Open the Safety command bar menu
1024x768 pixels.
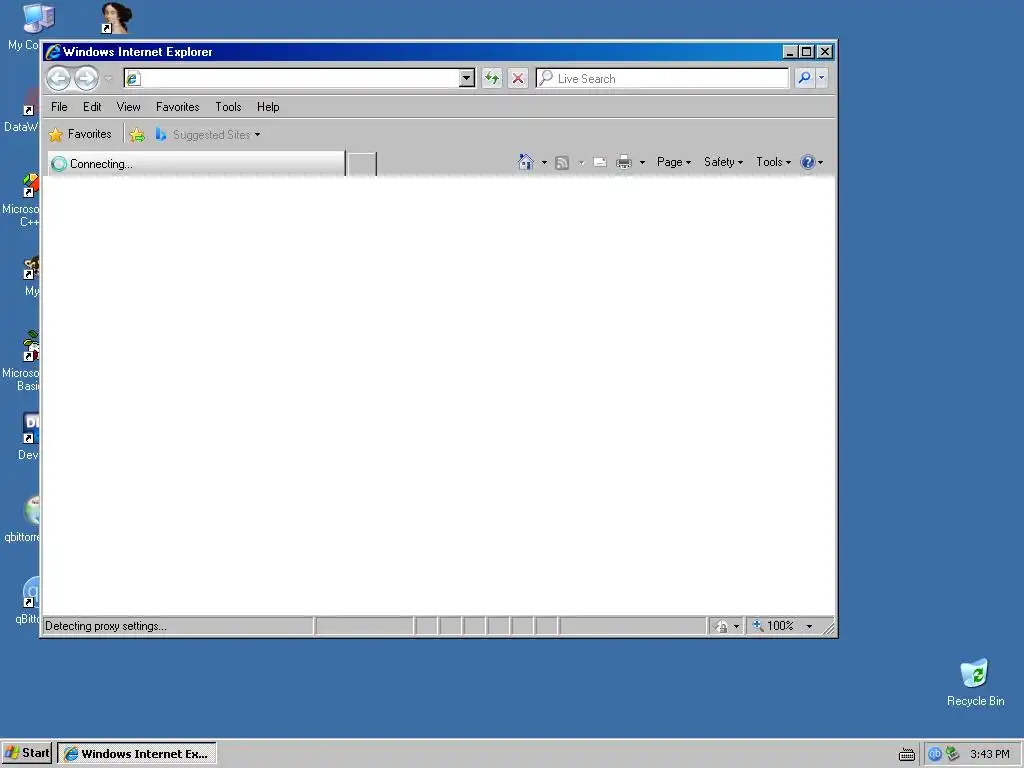723,162
